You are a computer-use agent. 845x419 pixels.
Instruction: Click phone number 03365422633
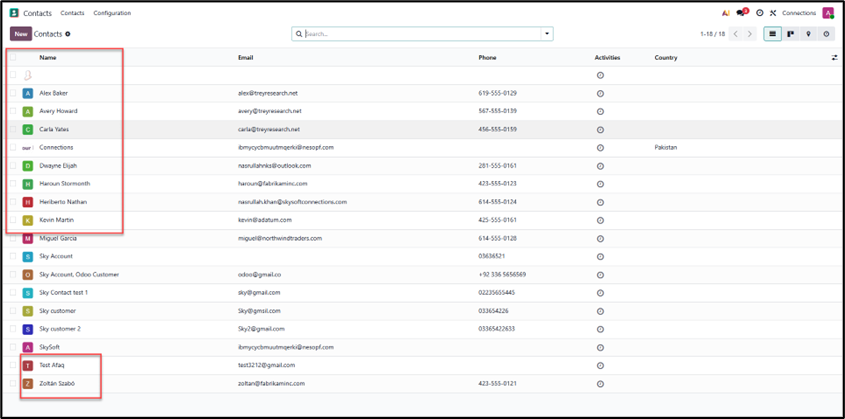tap(496, 329)
